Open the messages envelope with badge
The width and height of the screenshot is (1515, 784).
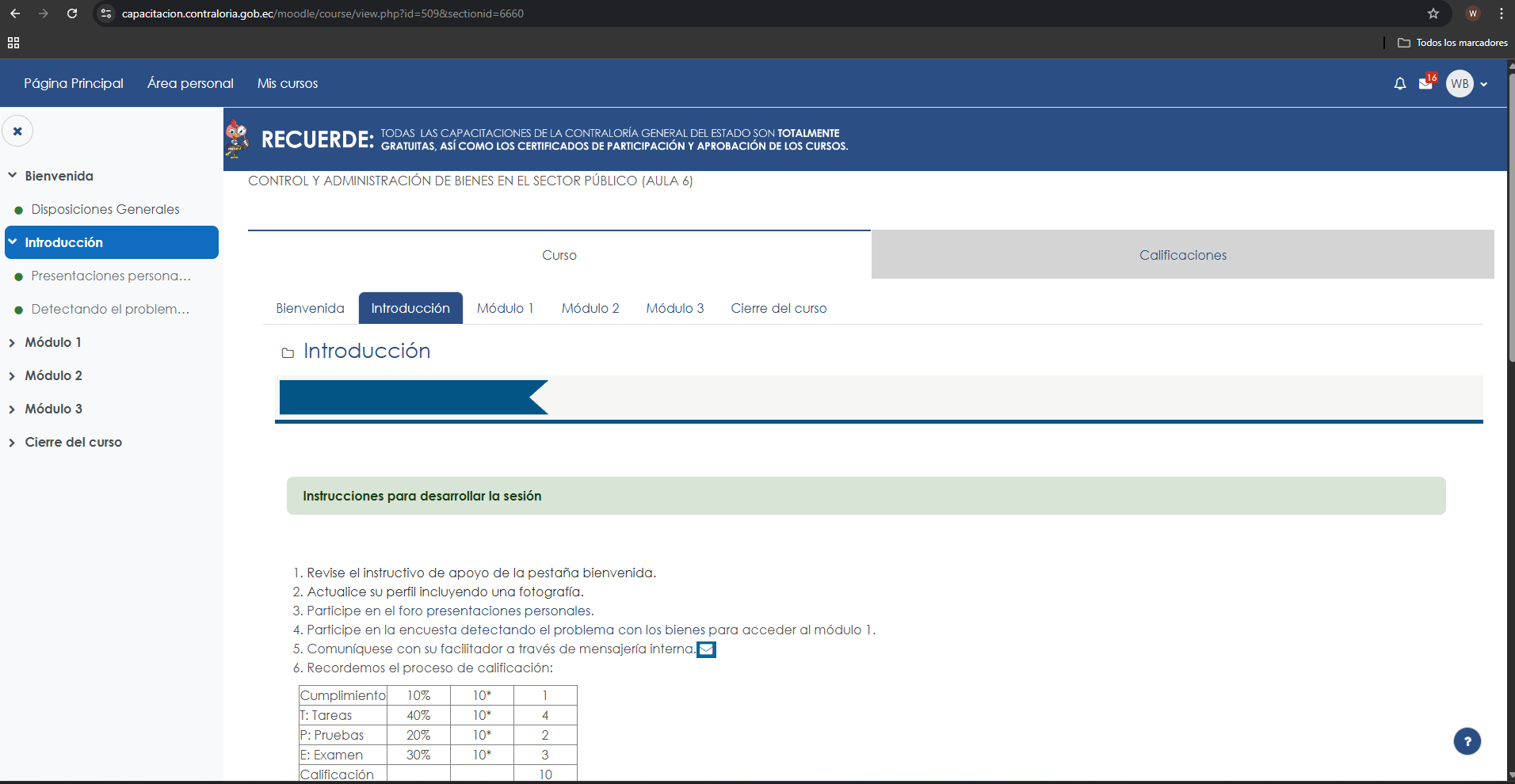pyautogui.click(x=1425, y=84)
